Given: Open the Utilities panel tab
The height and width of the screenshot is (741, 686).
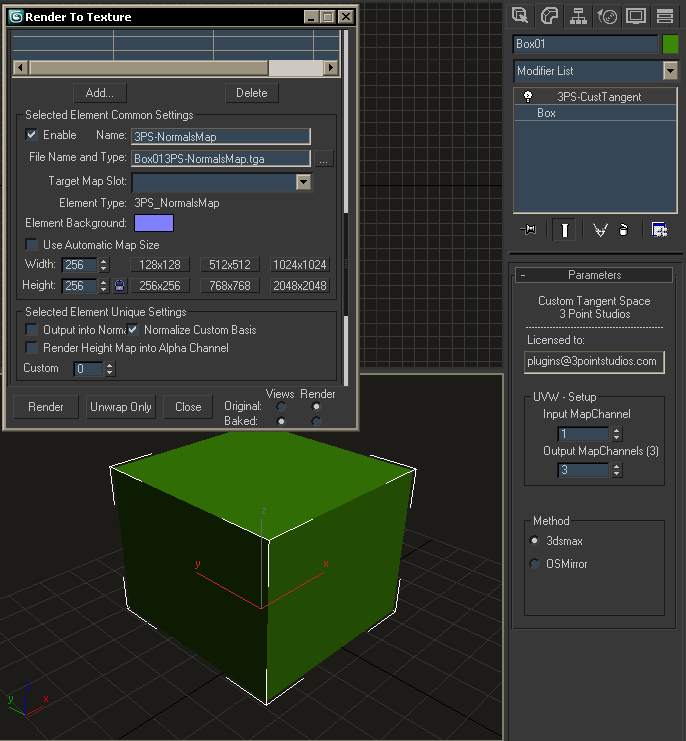Looking at the screenshot, I should click(664, 15).
